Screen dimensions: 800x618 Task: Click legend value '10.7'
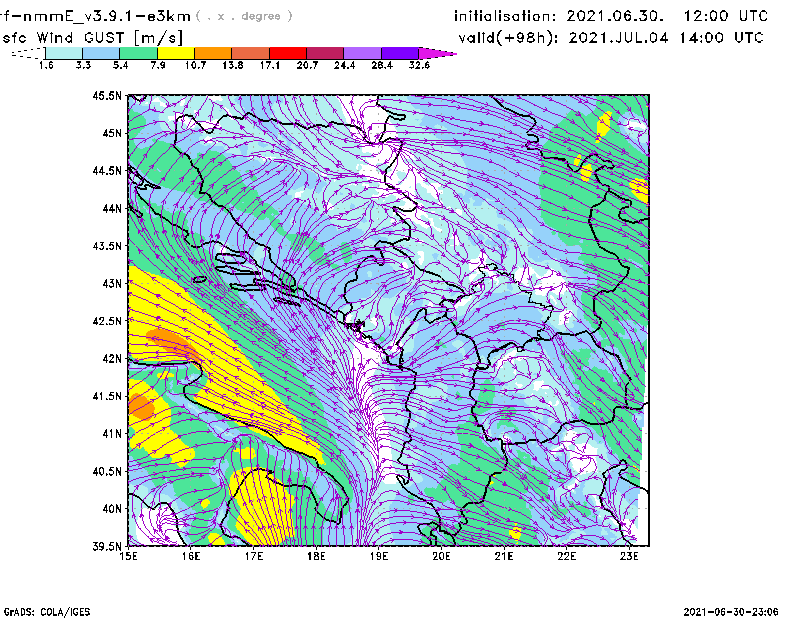[195, 65]
